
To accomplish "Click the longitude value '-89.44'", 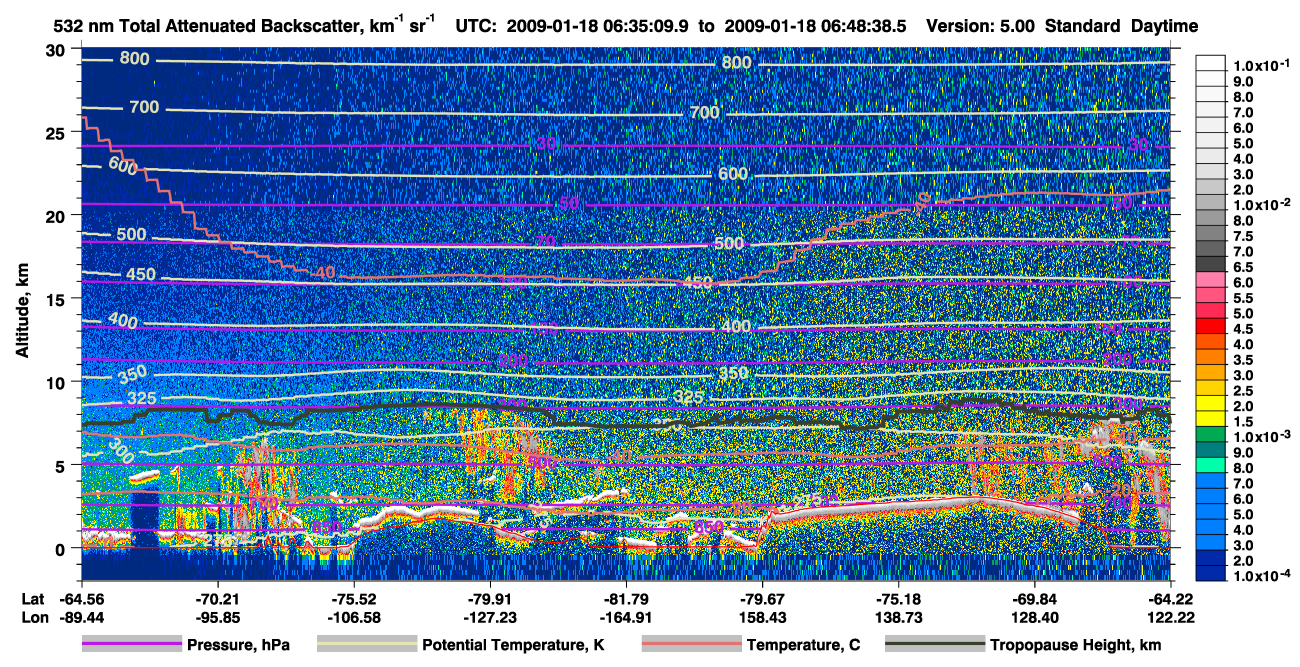I will (82, 617).
